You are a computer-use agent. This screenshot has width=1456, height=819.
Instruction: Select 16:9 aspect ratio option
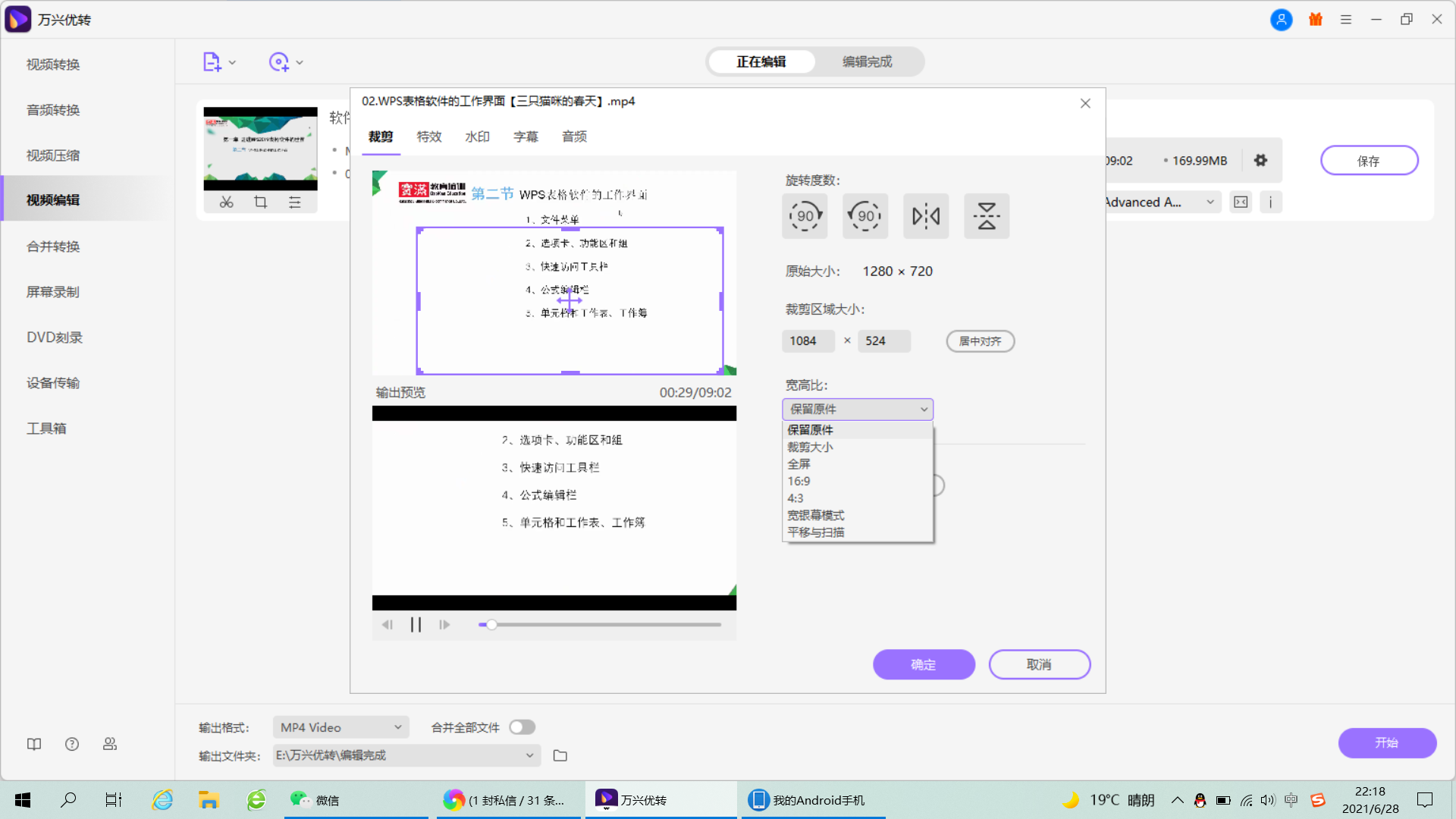coord(857,482)
